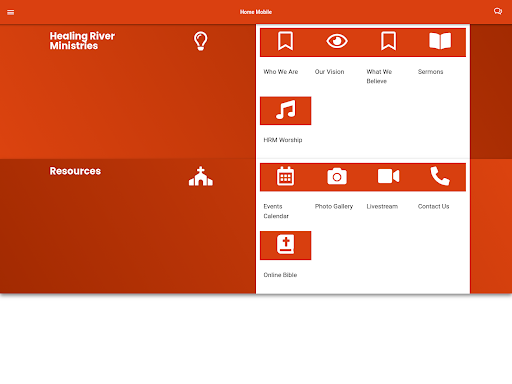Open the chat messages icon

(498, 12)
